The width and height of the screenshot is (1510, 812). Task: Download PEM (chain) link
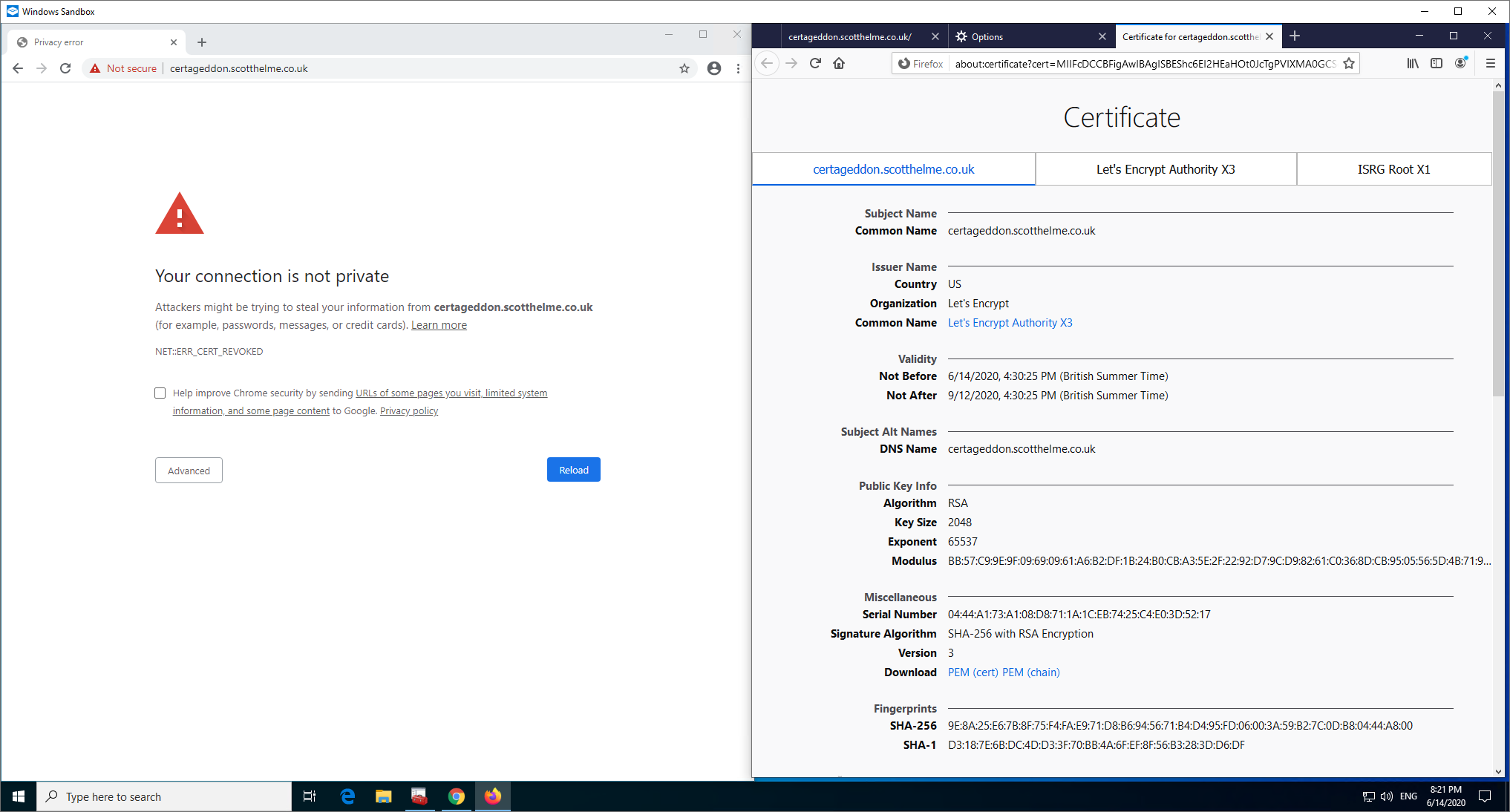(x=1031, y=672)
